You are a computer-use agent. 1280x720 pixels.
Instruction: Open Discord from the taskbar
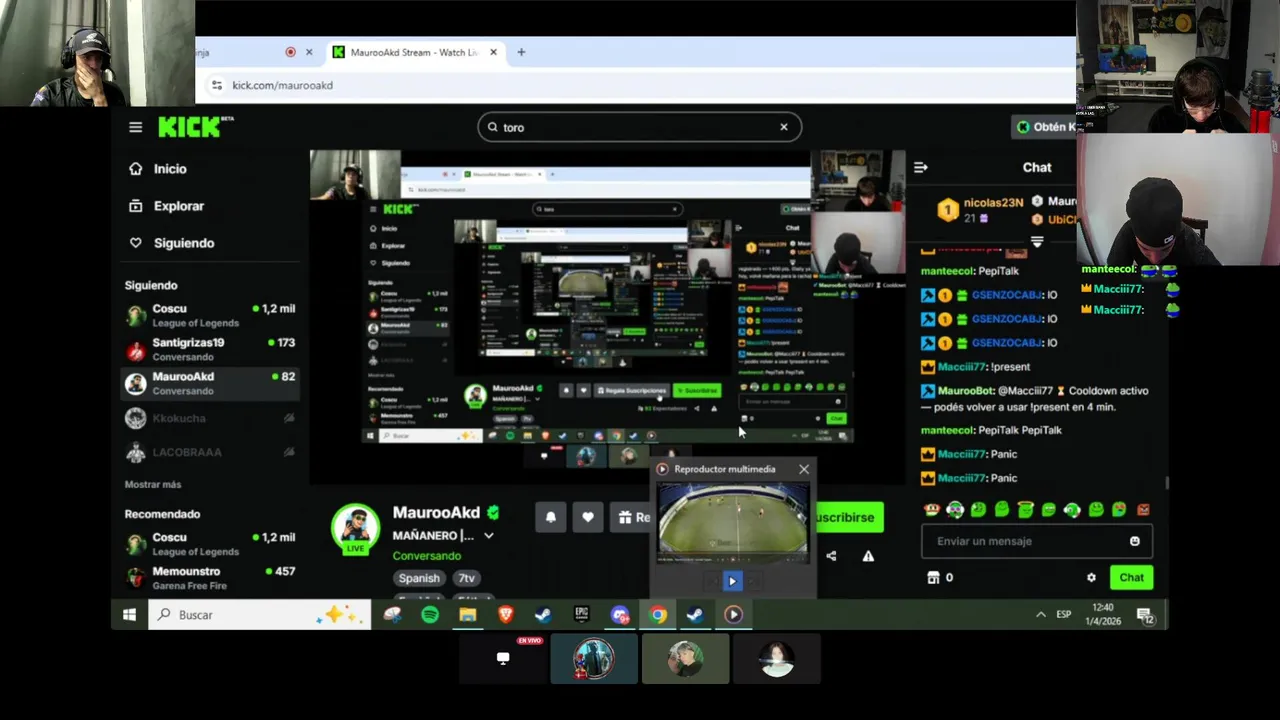coord(620,615)
